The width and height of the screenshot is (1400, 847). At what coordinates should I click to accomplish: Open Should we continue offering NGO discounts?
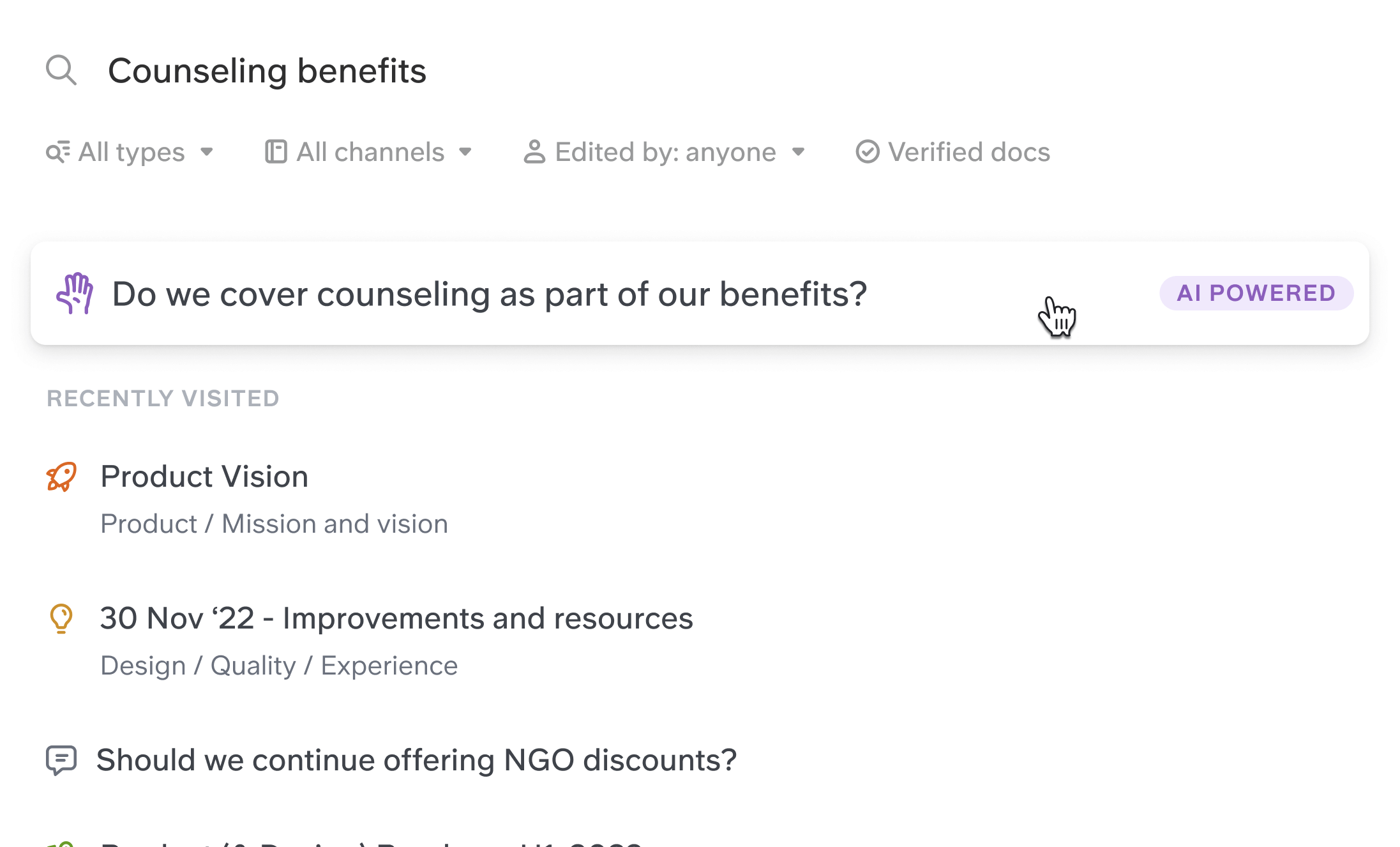(x=416, y=760)
